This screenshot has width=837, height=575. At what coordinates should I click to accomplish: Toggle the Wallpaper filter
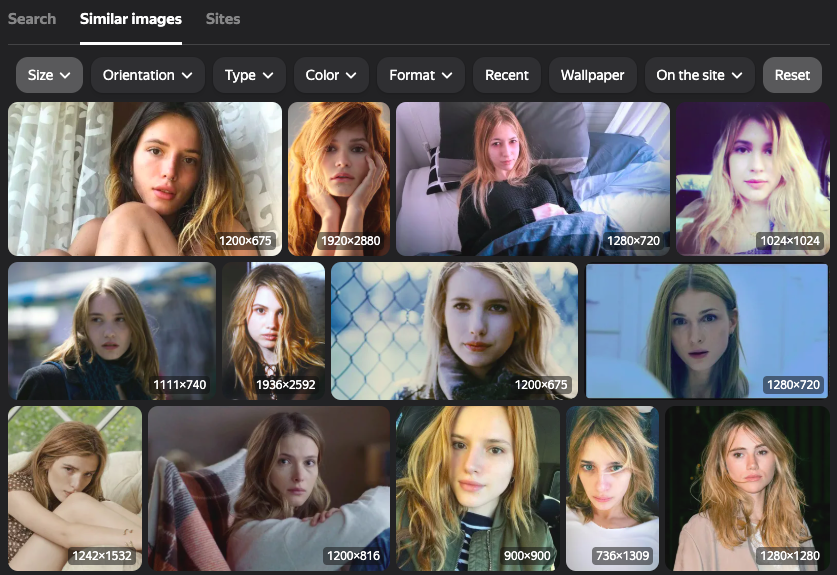(x=593, y=75)
